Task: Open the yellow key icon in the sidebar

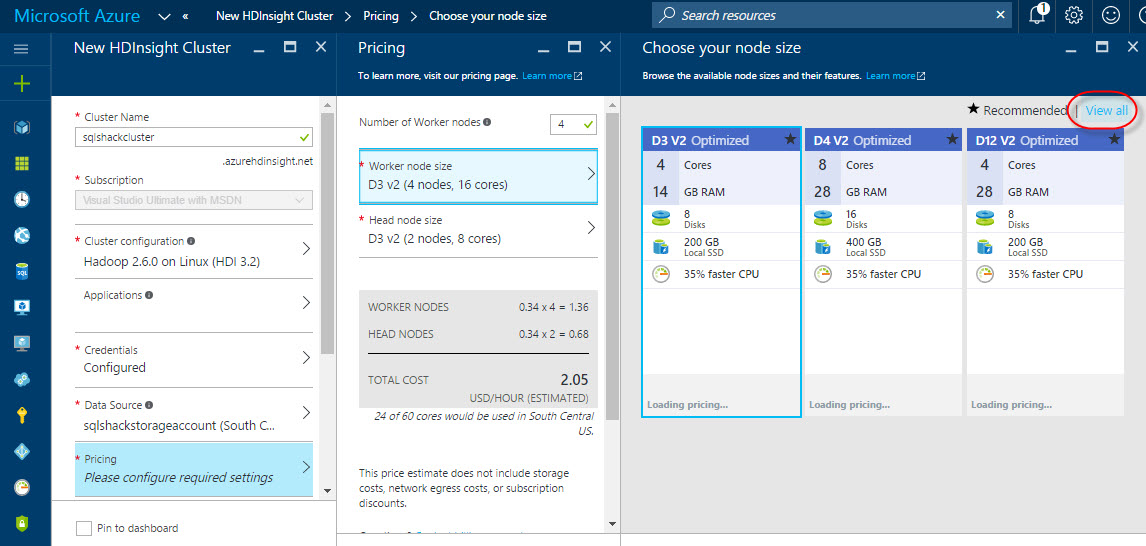Action: 22,415
